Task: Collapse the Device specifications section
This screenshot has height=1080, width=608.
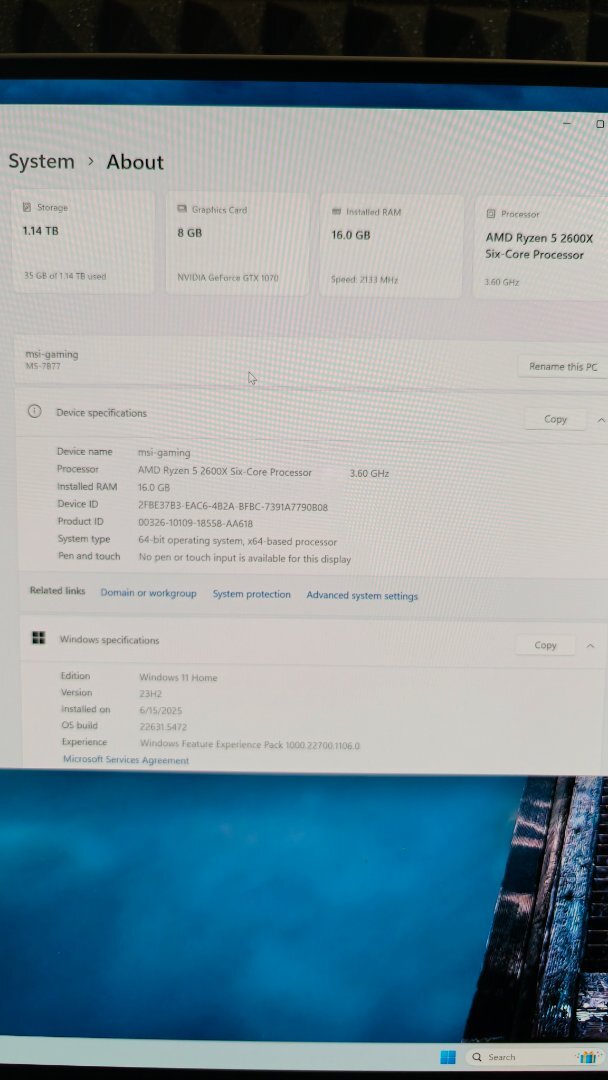Action: click(601, 419)
